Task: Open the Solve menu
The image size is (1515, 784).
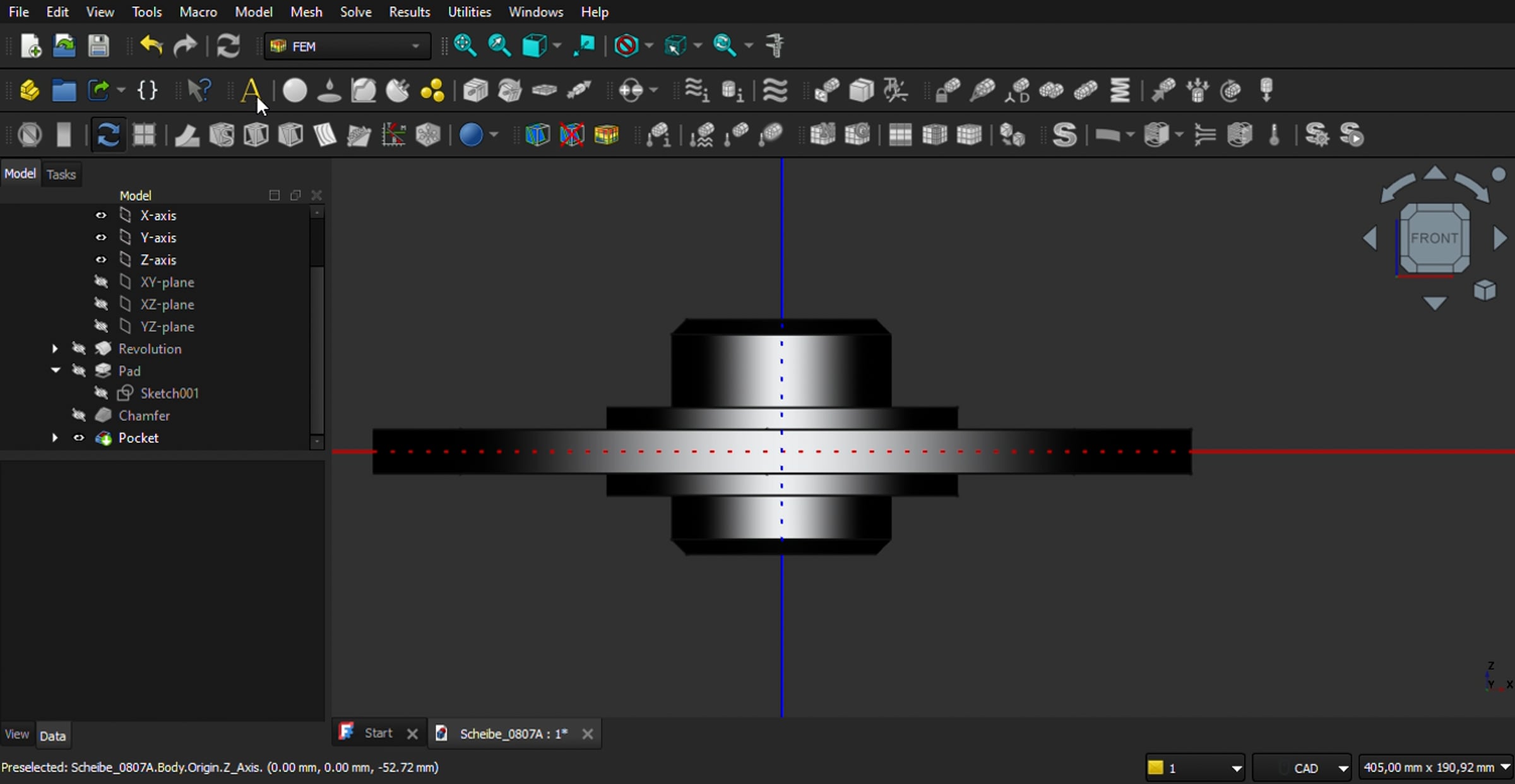Action: [355, 11]
